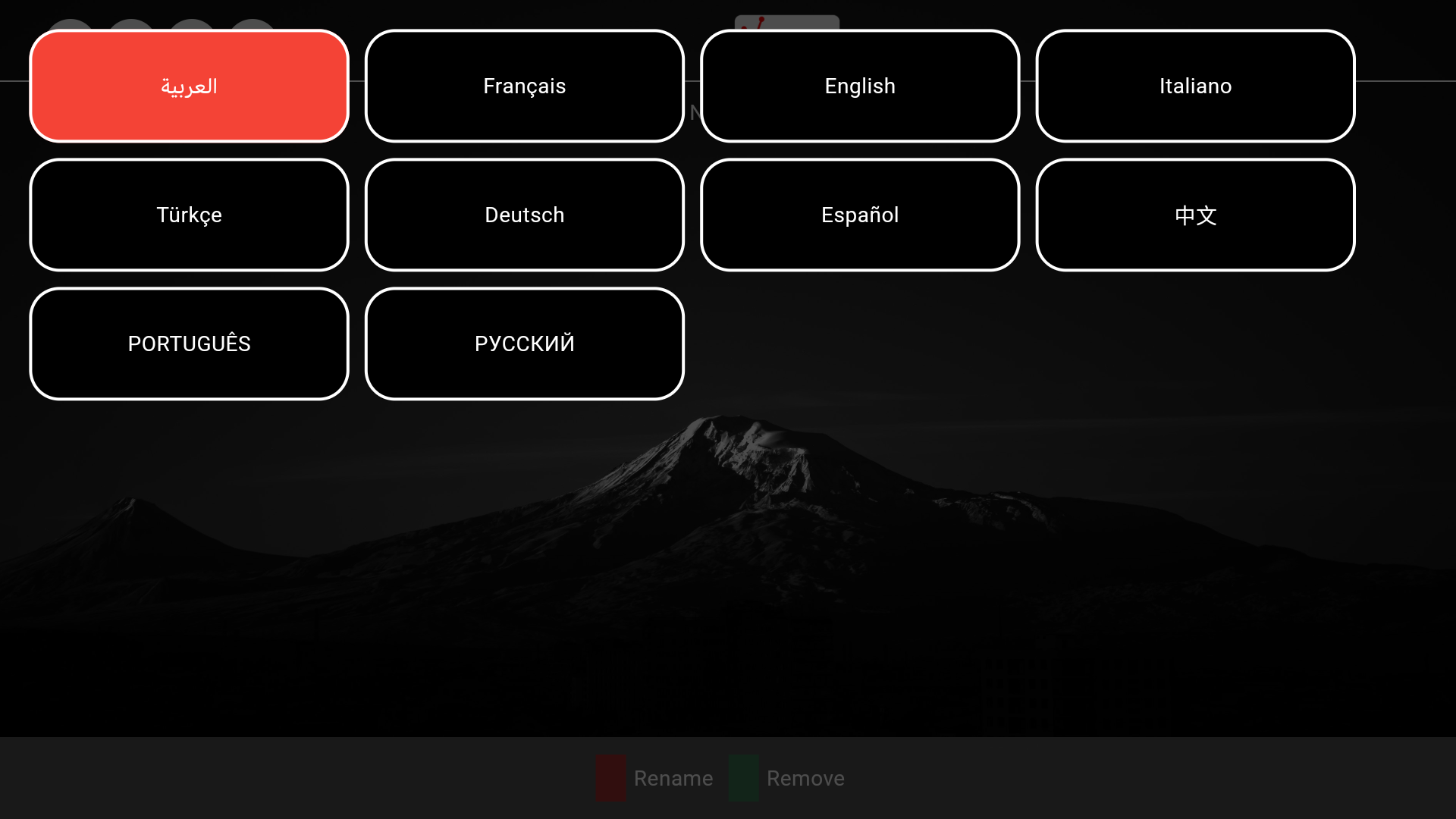Select PORTUGUÊS language option
Screen dimensions: 1456x819
(189, 344)
